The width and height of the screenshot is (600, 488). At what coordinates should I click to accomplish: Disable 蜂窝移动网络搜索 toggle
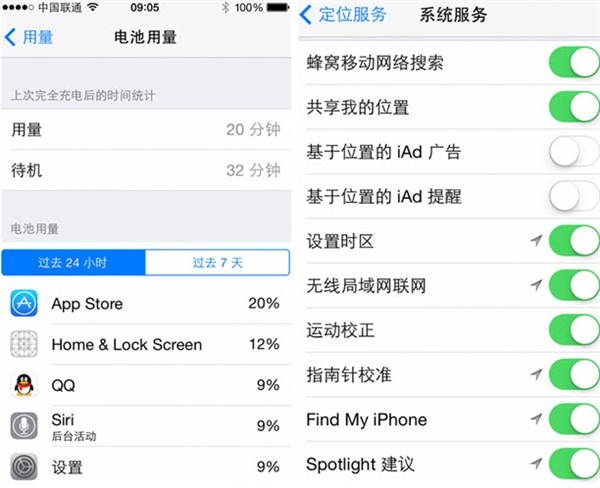[574, 62]
